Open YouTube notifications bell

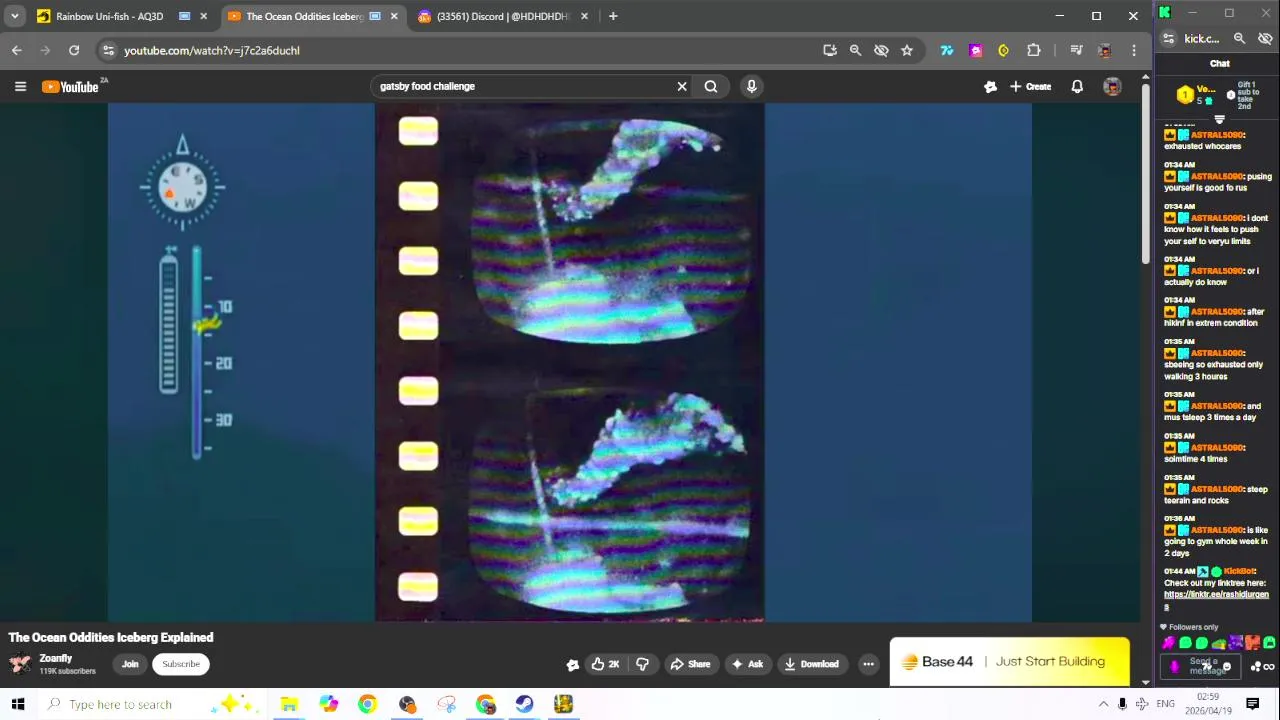pos(1077,87)
